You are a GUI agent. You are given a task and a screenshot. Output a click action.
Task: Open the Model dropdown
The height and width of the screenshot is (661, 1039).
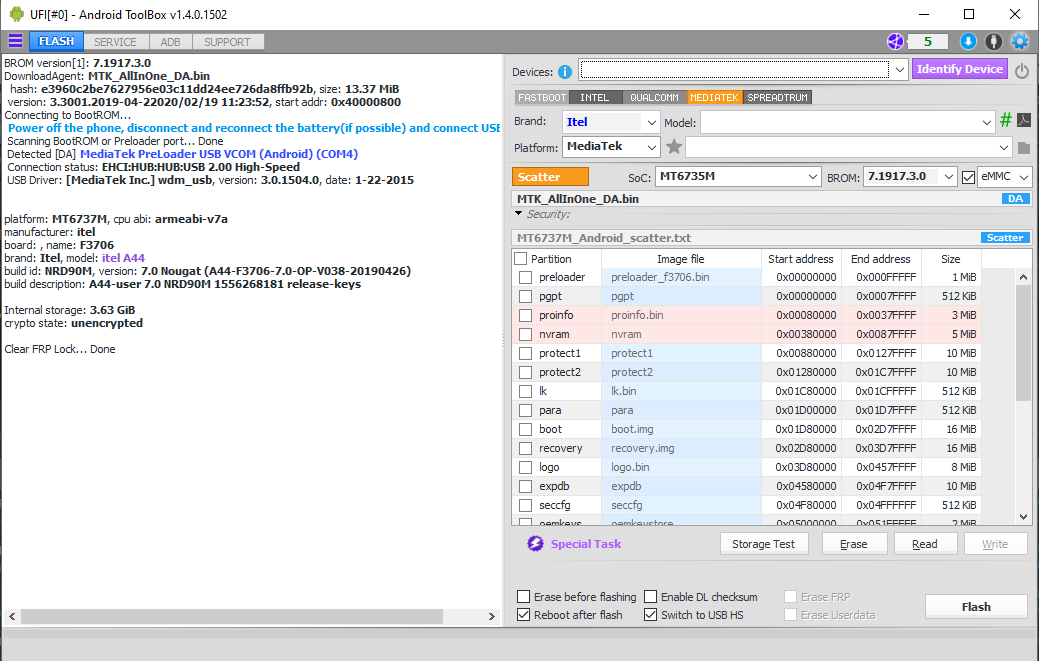987,123
